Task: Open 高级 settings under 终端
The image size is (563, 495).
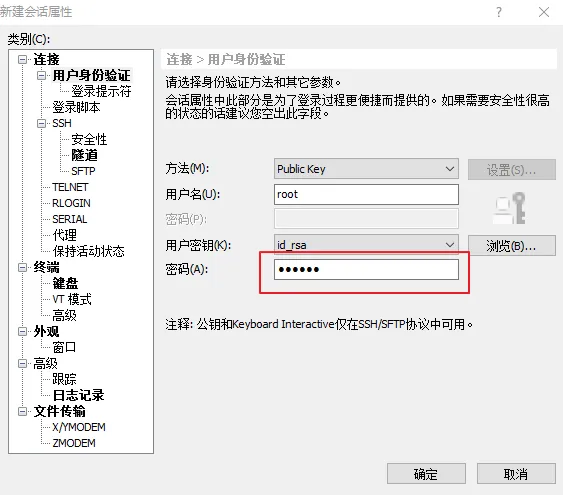Action: (x=64, y=315)
